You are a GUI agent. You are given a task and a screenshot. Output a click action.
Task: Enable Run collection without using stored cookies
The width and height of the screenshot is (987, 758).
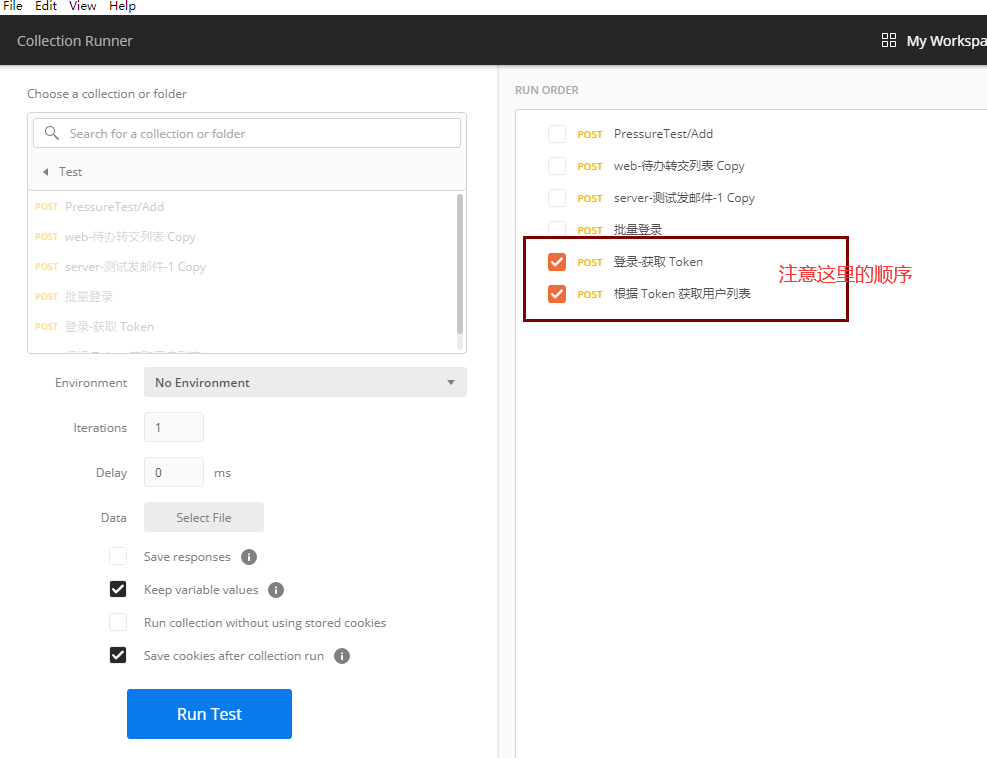coord(118,623)
